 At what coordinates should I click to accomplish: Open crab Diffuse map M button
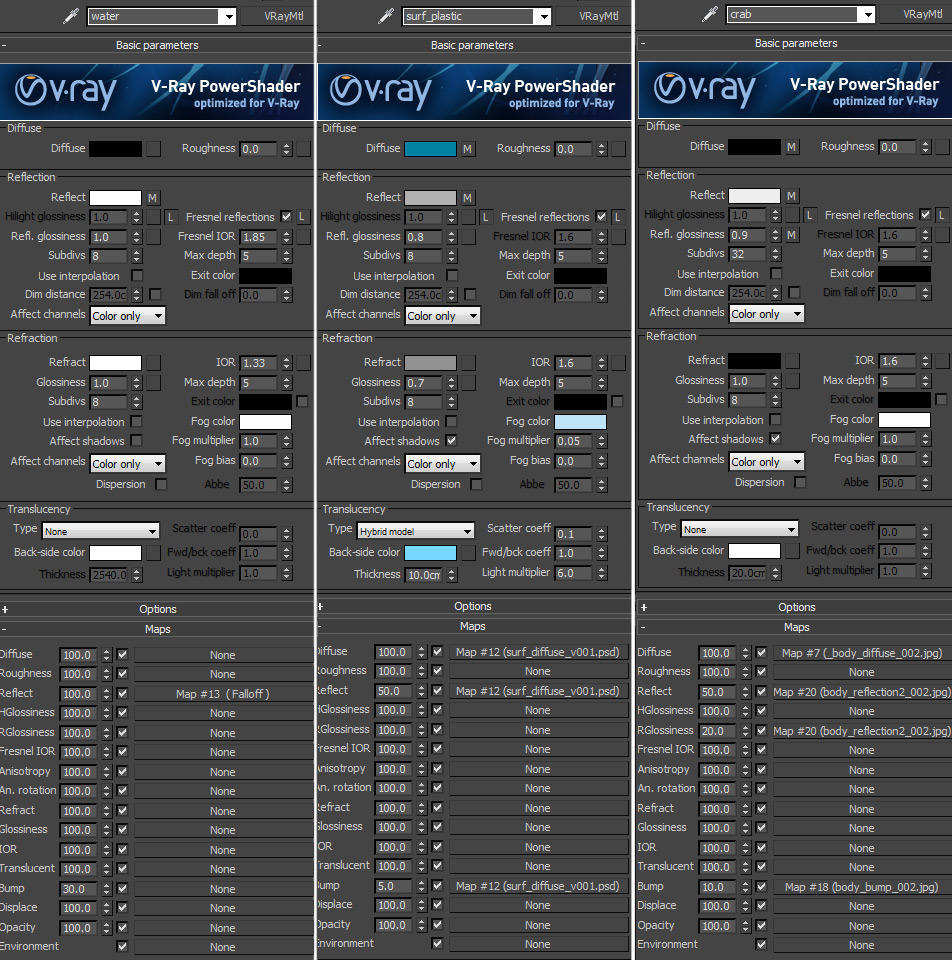(x=792, y=147)
